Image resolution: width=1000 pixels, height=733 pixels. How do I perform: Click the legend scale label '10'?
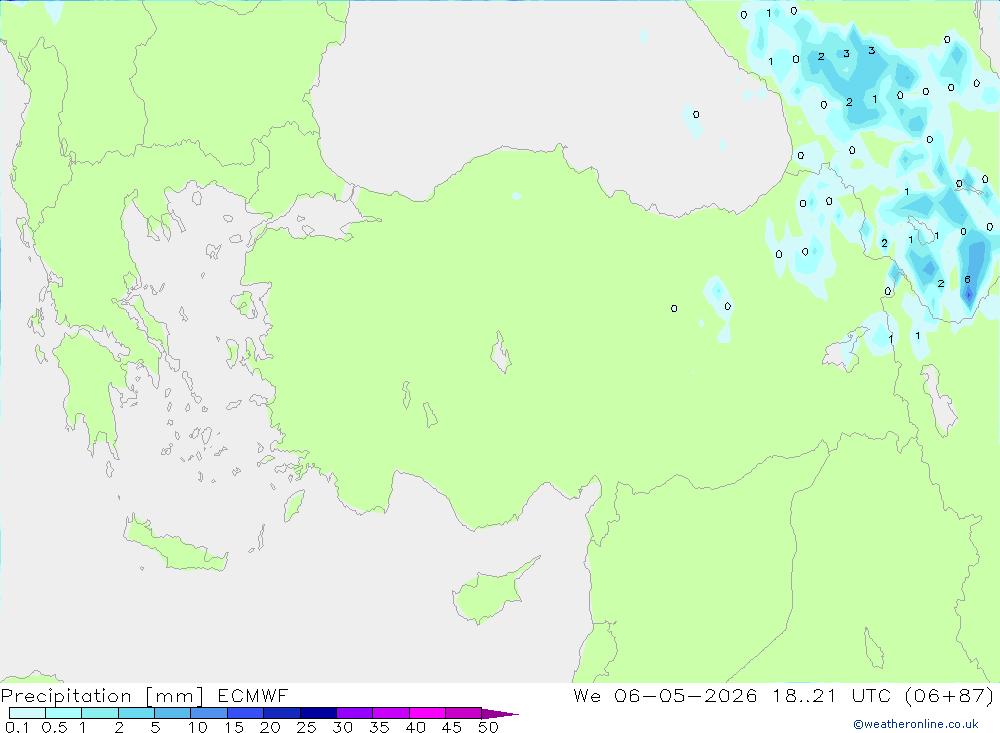point(198,727)
